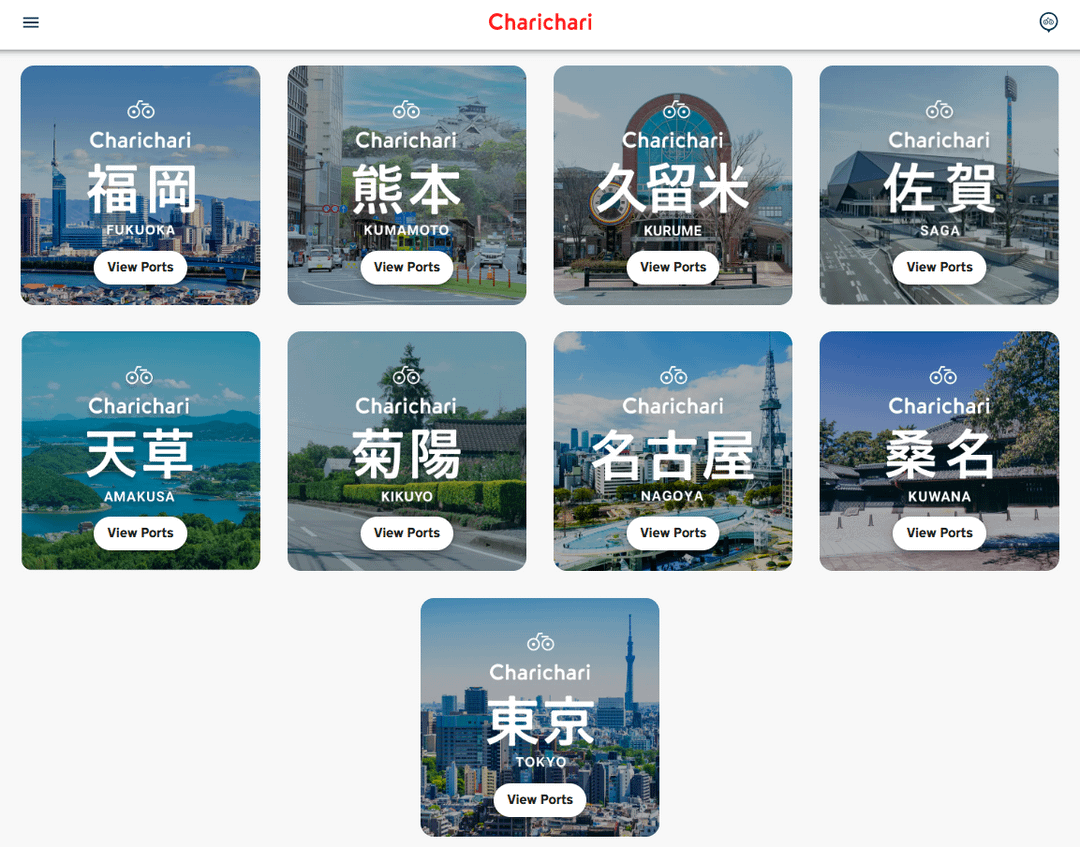
Task: Click the 熊本 kanji title
Action: pyautogui.click(x=406, y=189)
